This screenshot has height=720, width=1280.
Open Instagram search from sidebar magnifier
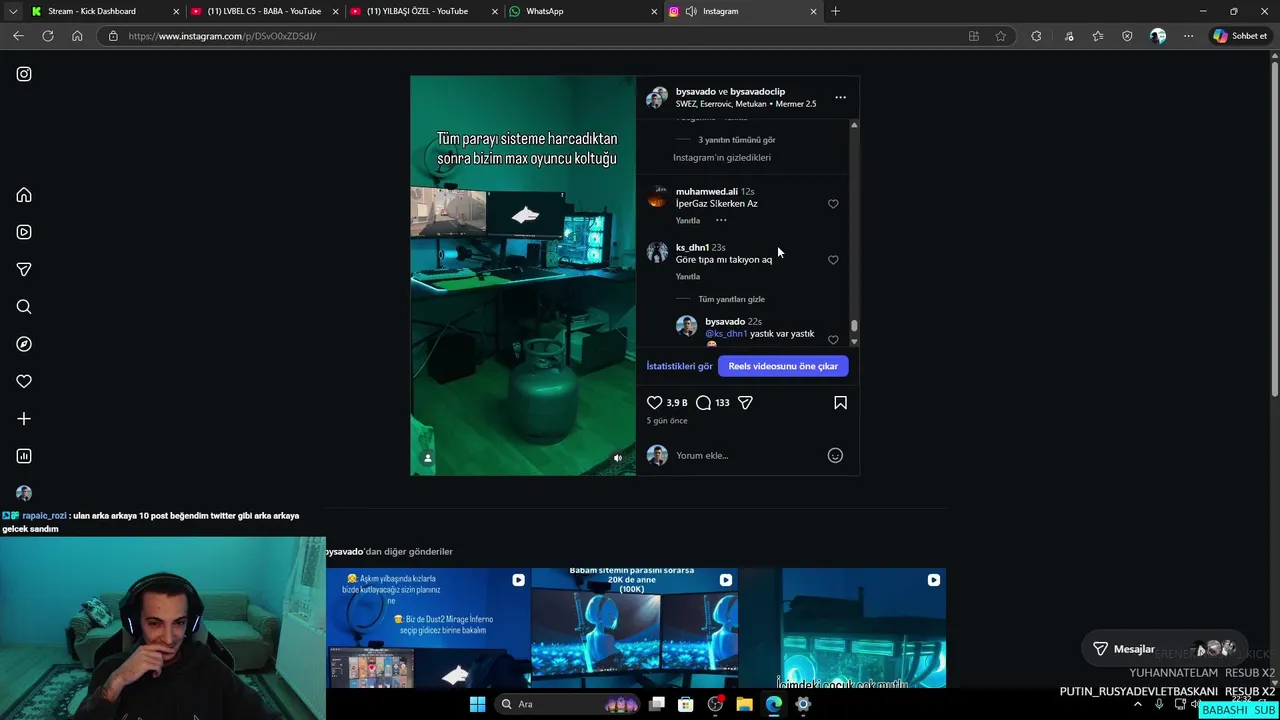[24, 307]
